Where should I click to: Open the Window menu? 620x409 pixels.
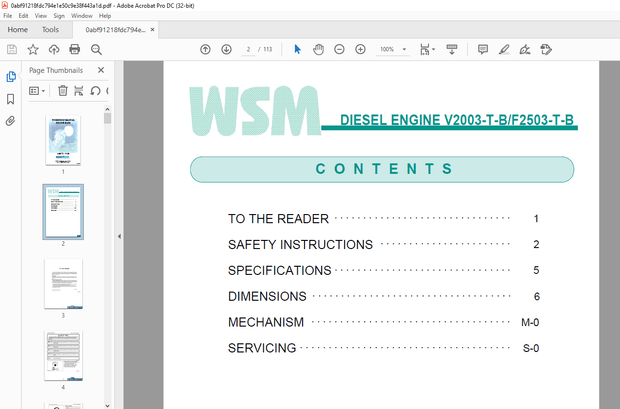point(81,16)
